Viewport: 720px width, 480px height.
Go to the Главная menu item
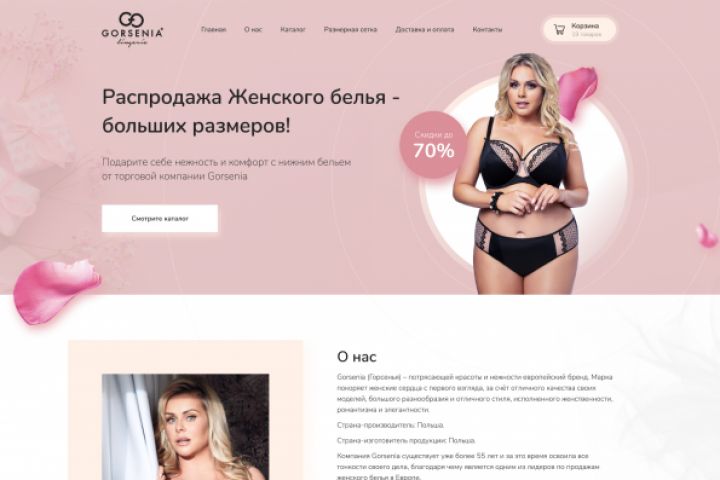[x=214, y=29]
